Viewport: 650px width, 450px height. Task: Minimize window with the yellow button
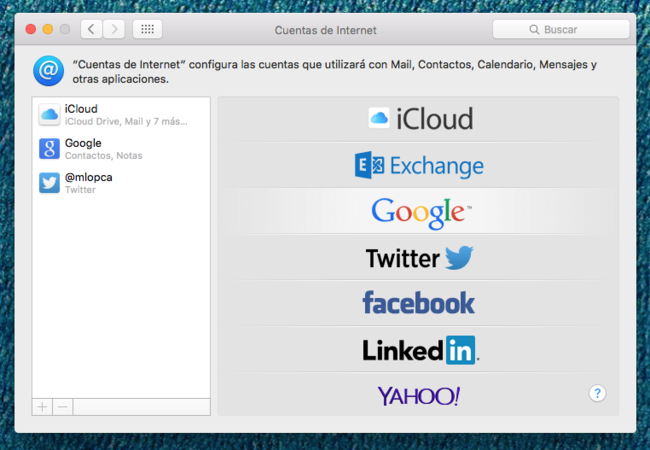coord(48,29)
